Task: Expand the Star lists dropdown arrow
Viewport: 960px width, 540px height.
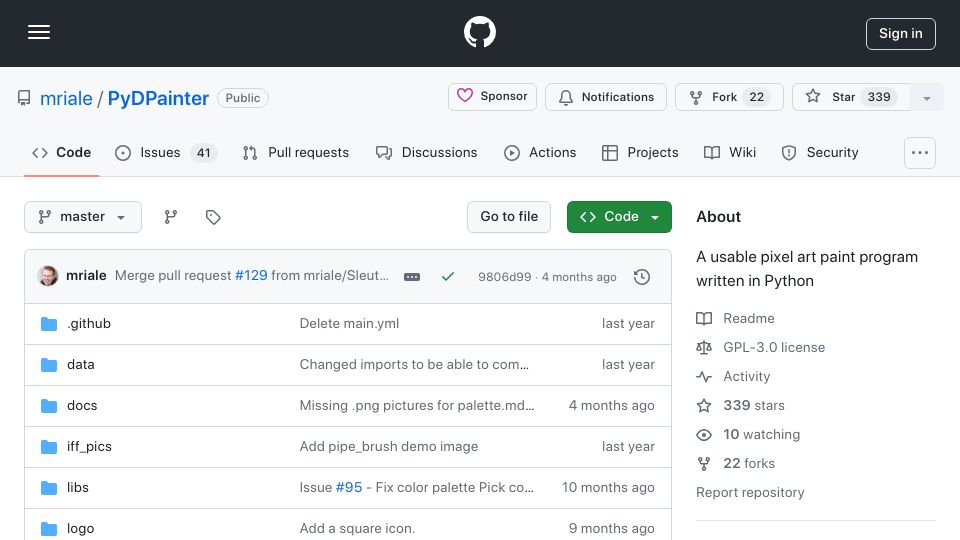Action: [x=927, y=98]
